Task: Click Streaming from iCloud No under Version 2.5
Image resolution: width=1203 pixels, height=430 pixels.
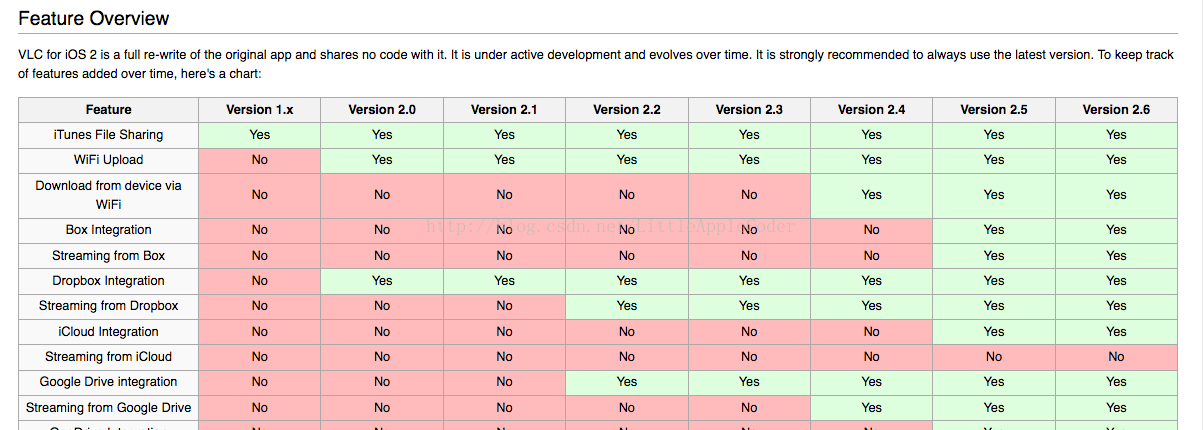Action: click(994, 356)
